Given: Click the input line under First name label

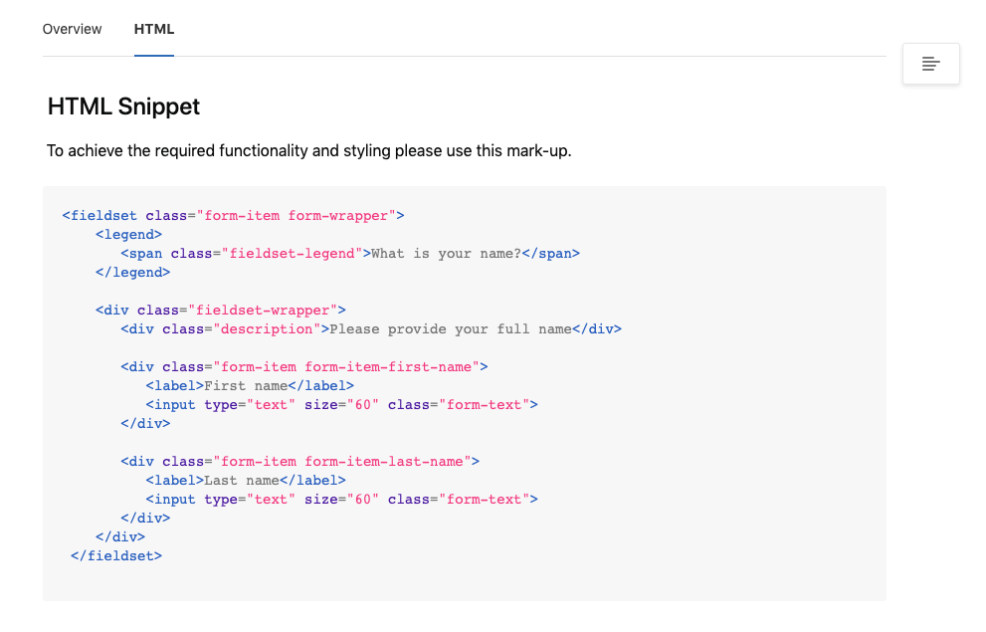Looking at the screenshot, I should (x=342, y=405).
